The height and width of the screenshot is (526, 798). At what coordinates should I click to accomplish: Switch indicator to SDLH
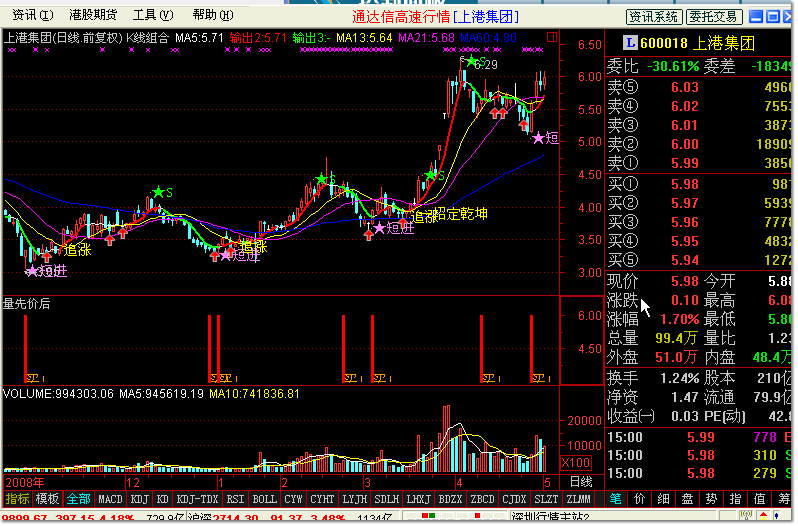(387, 499)
